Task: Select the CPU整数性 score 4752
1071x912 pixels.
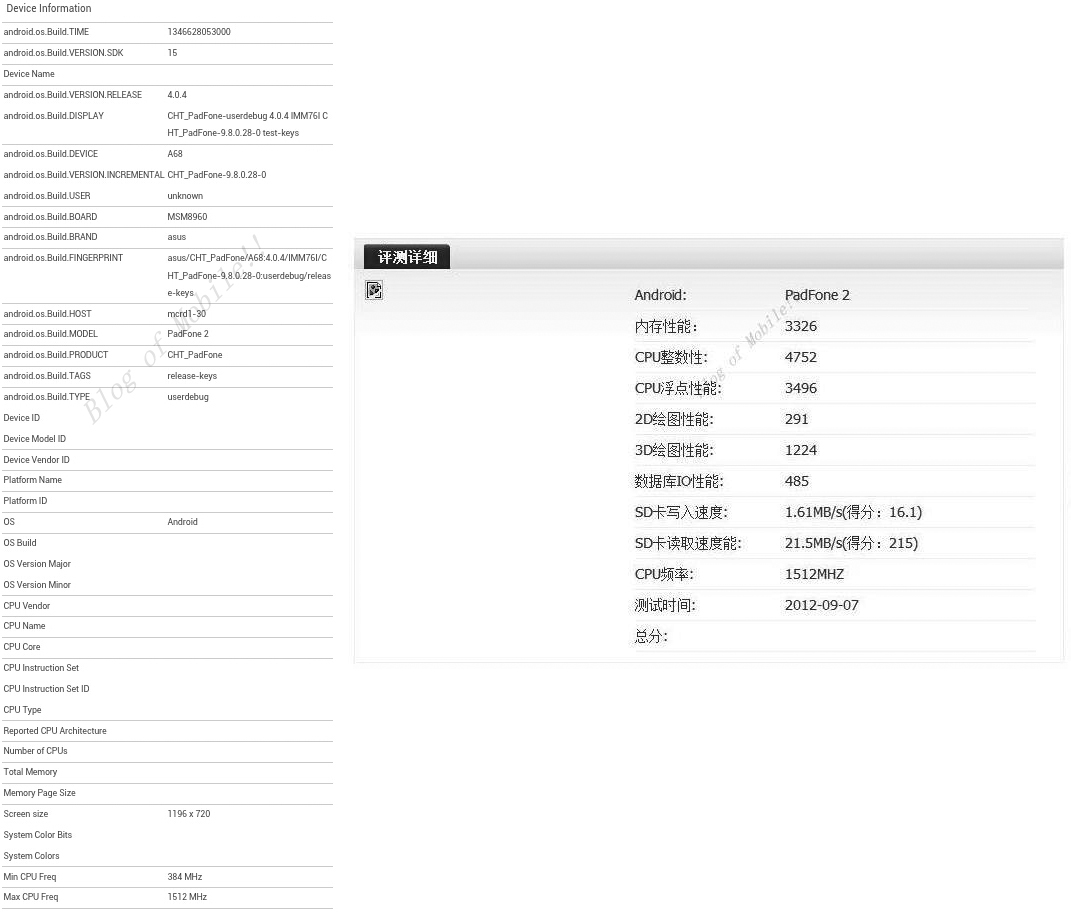Action: coord(801,357)
